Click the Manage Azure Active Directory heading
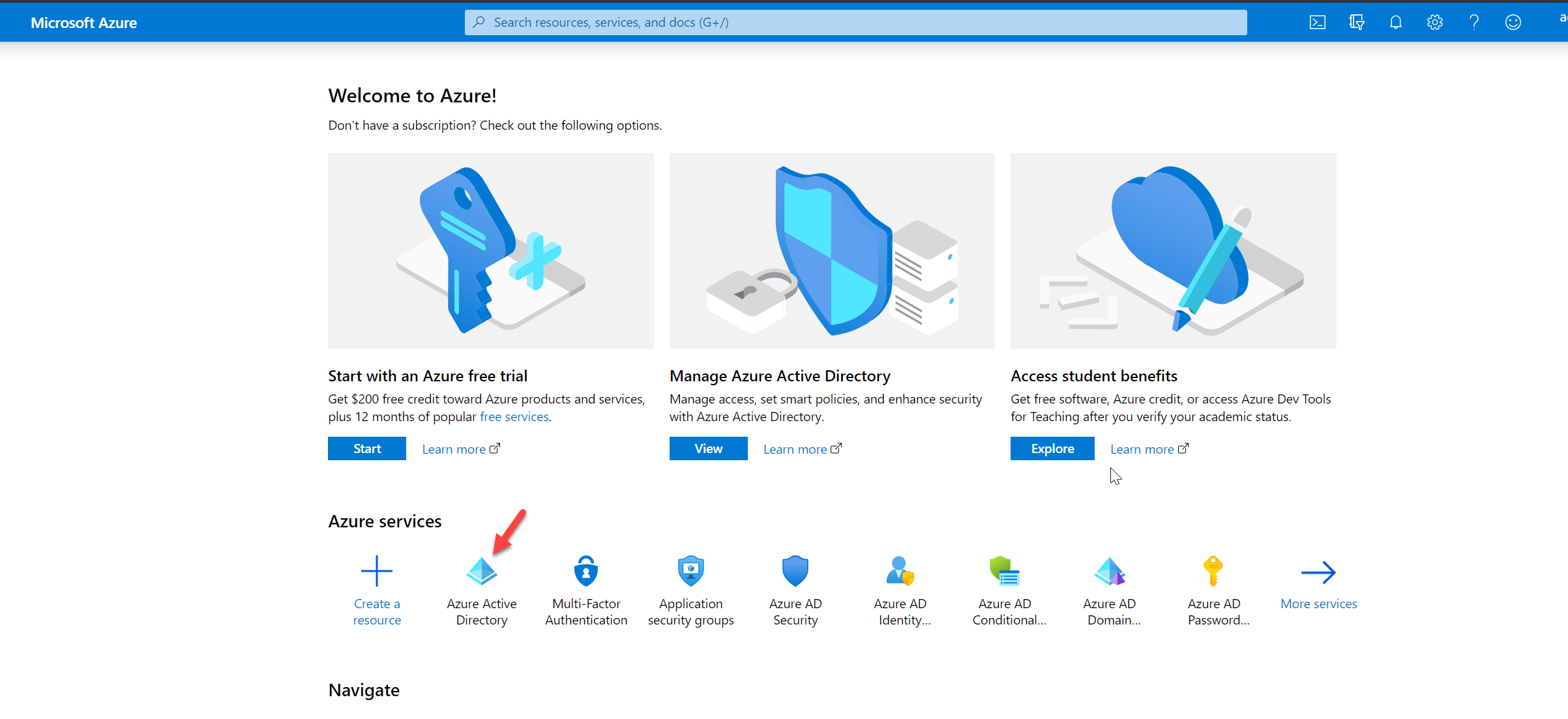This screenshot has height=719, width=1568. point(780,376)
